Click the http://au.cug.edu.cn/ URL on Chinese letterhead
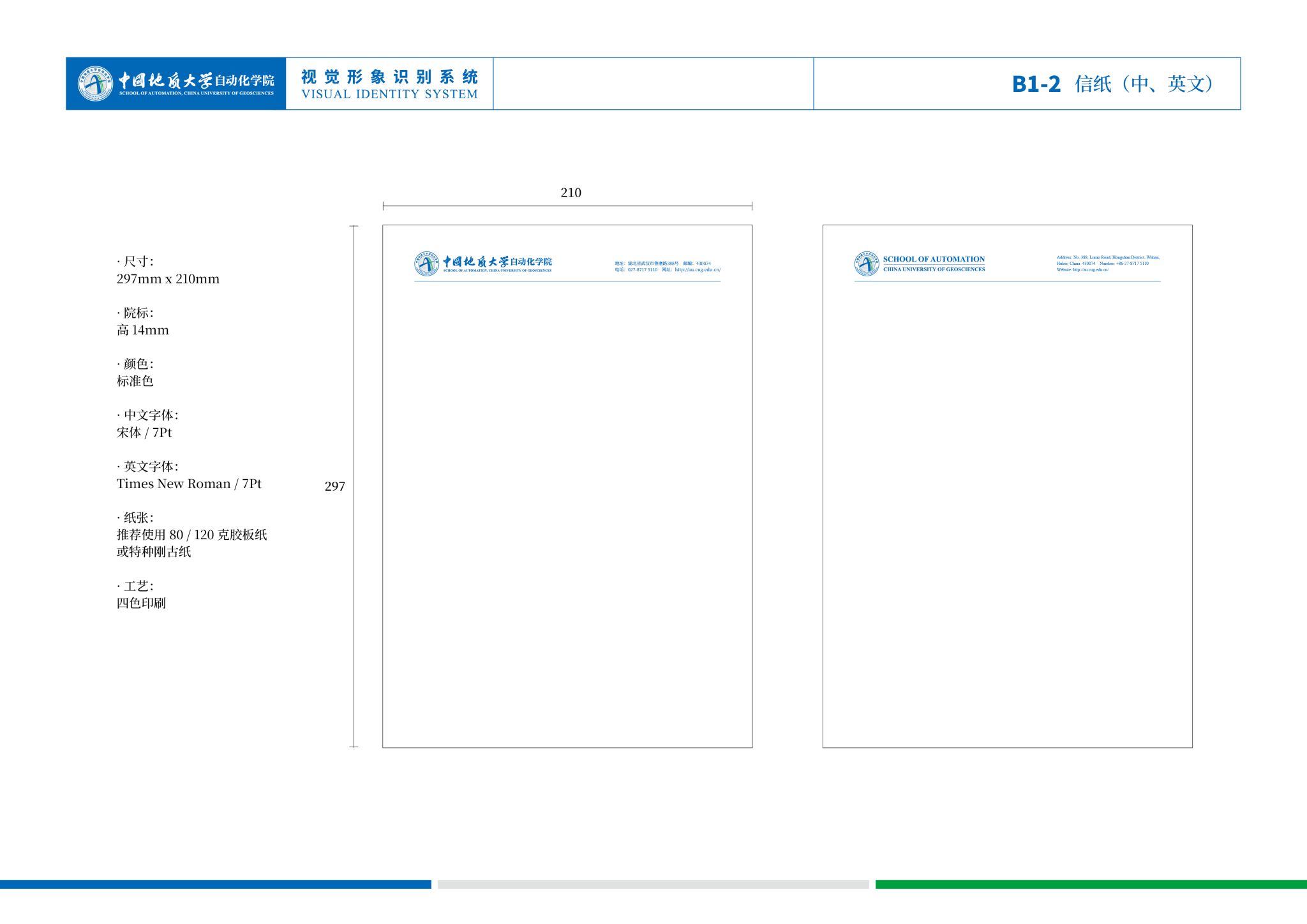 pos(698,270)
